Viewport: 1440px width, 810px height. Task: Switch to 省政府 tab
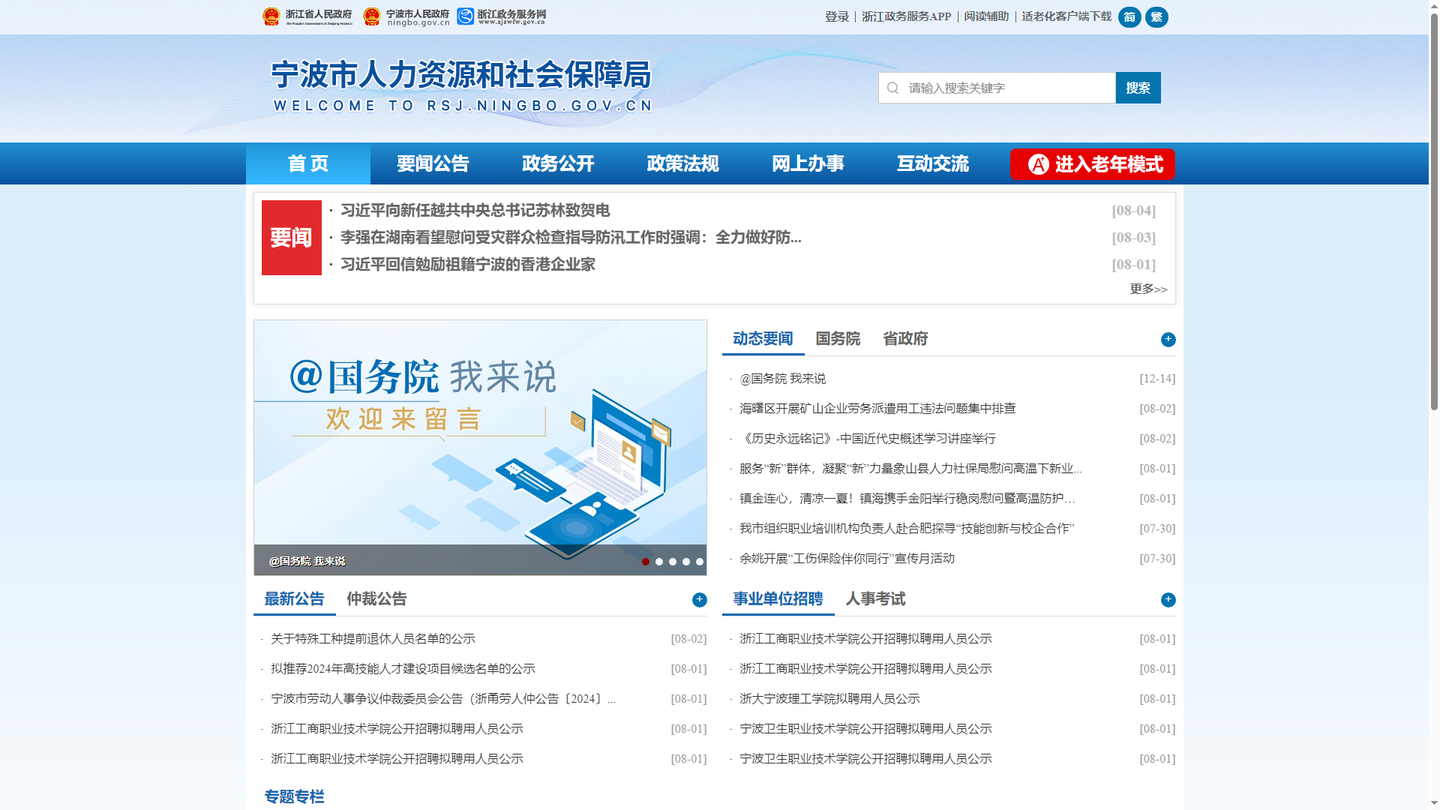coord(905,339)
